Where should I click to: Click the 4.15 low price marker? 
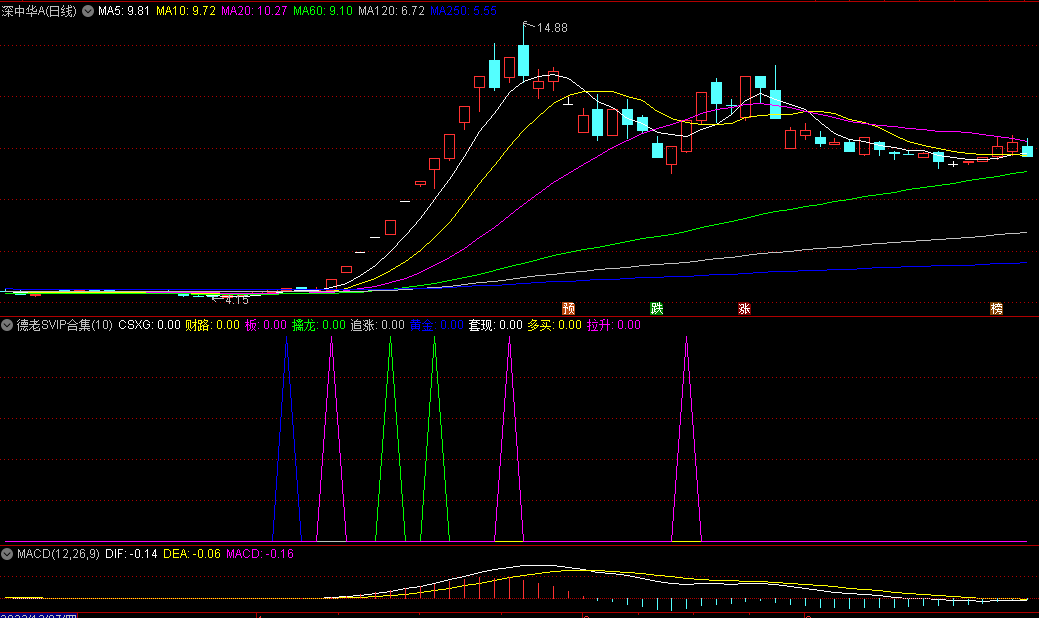[235, 299]
